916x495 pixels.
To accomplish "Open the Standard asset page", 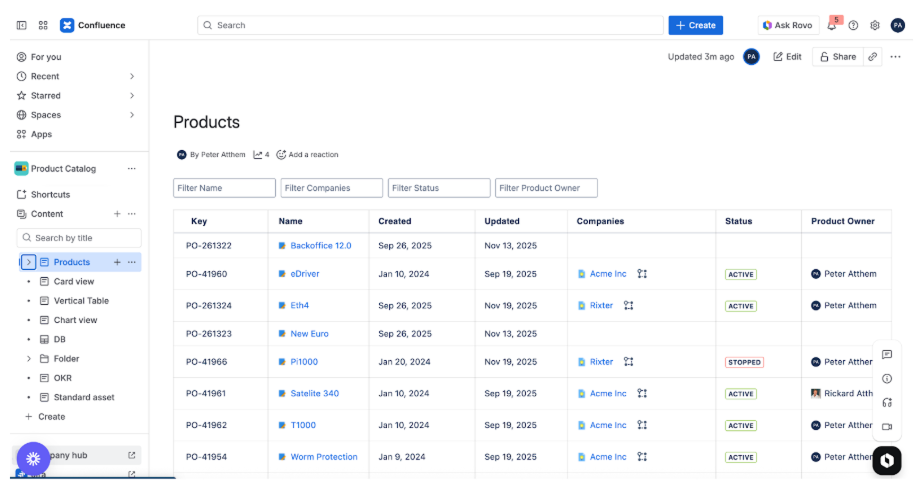I will click(84, 397).
